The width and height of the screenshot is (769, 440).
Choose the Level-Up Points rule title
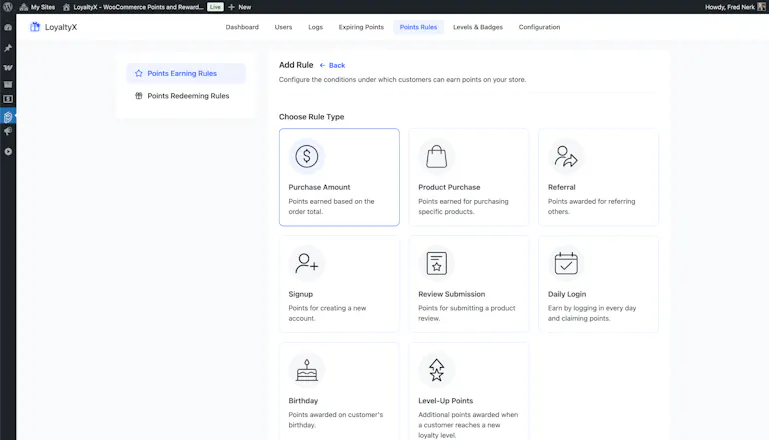click(445, 400)
